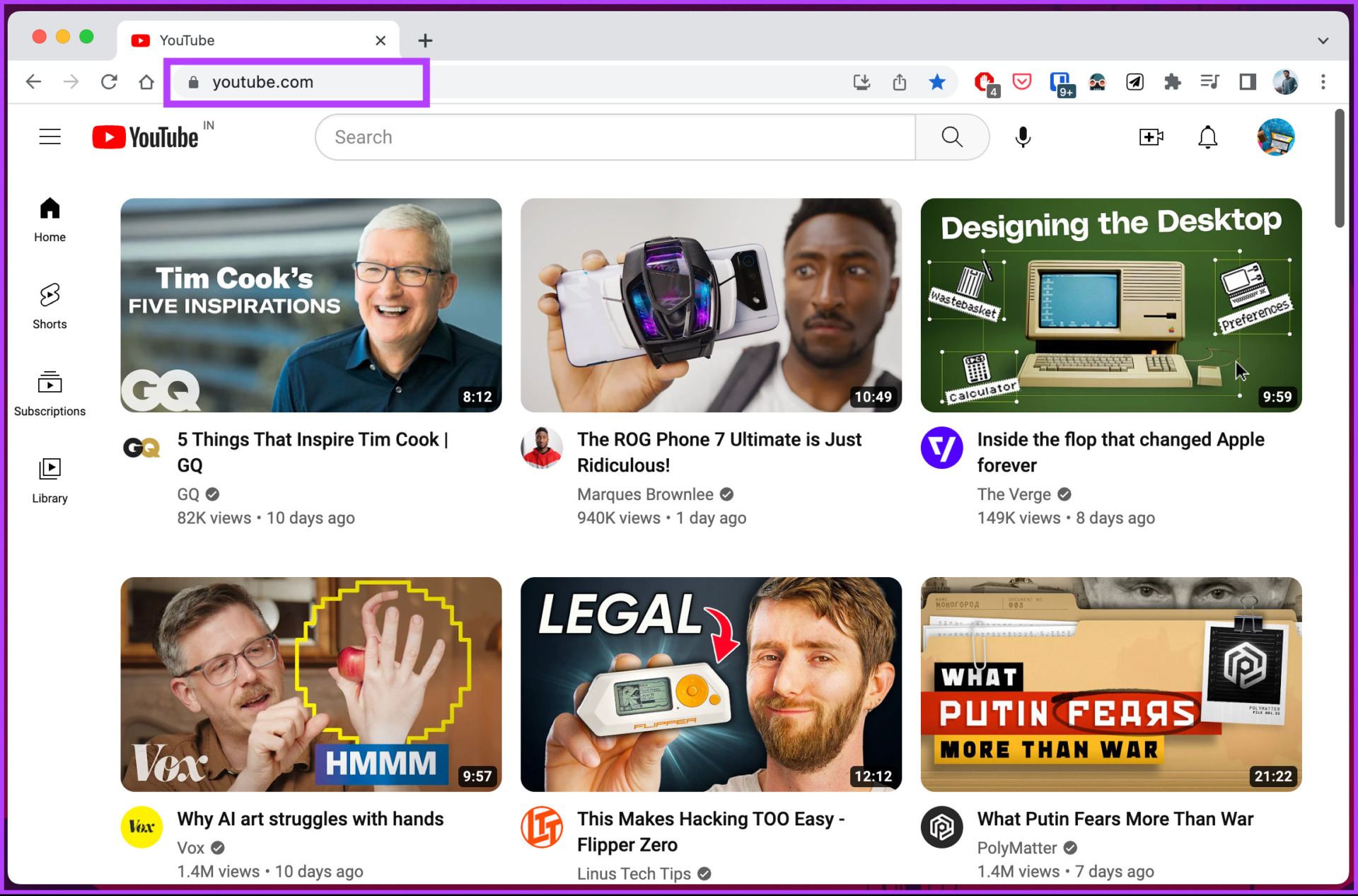Screen dimensions: 1358x896
Task: Open the blue extension with 9+ badge
Action: [1061, 83]
